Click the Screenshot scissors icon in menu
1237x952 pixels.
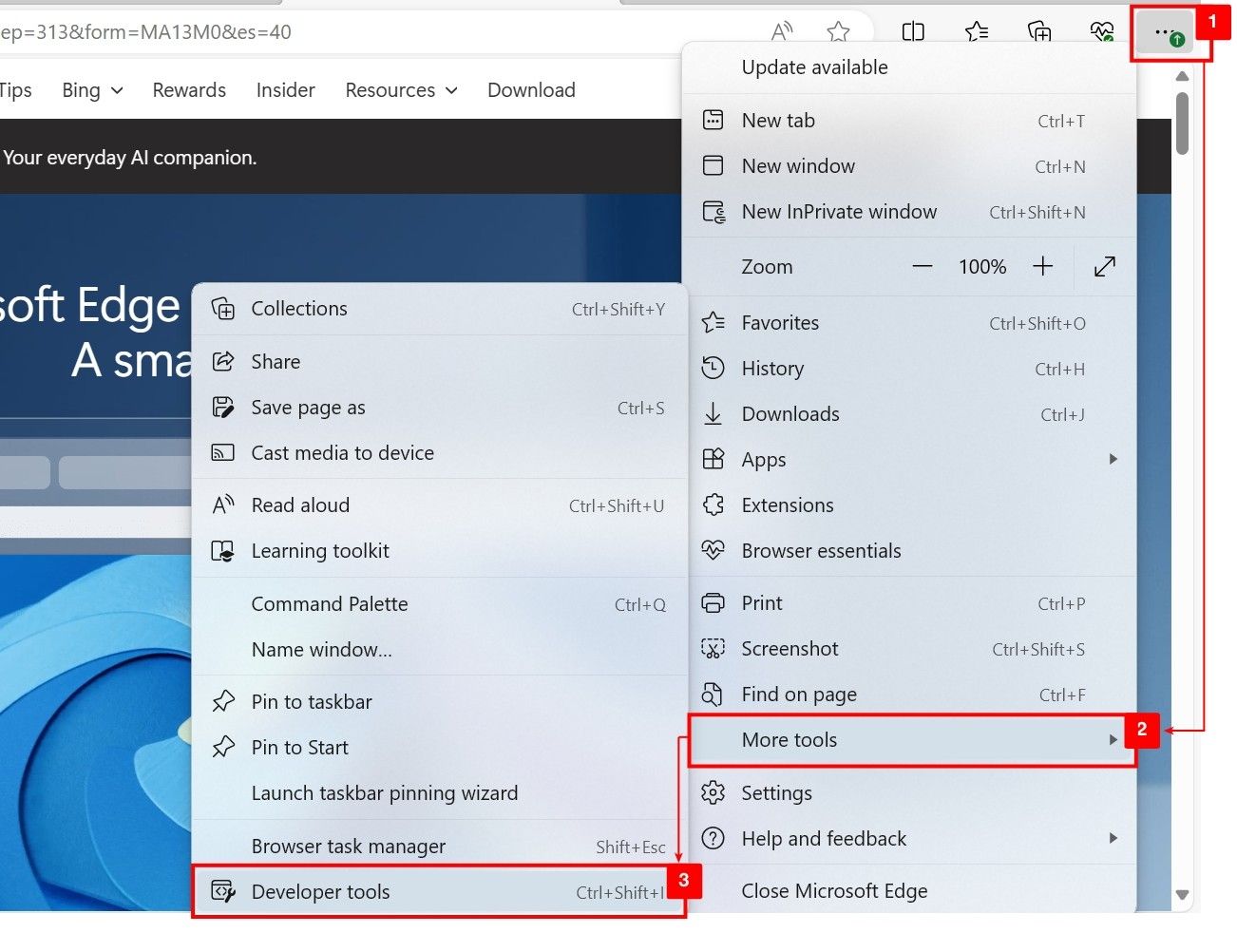tap(713, 649)
